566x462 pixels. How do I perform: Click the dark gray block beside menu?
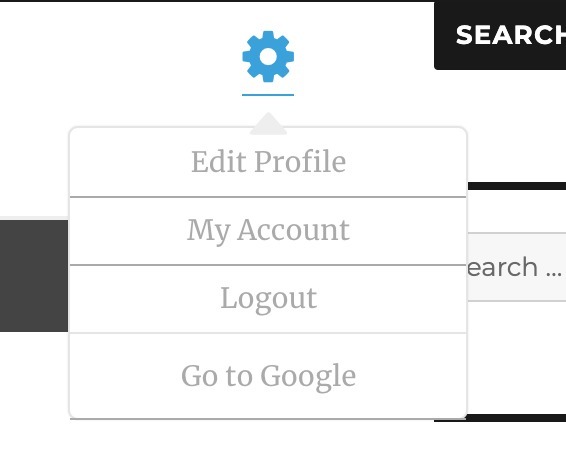pos(34,275)
